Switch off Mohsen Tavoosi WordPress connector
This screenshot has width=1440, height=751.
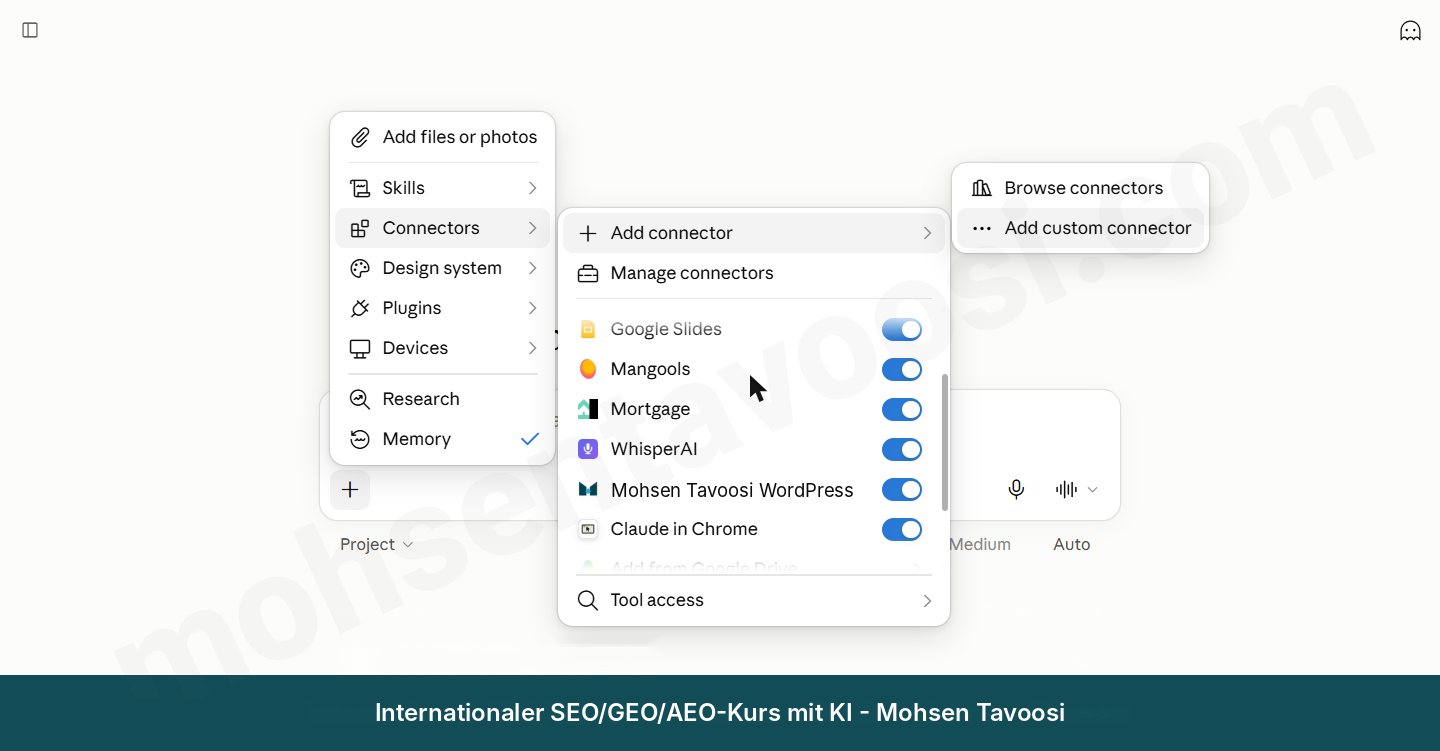[x=902, y=490]
